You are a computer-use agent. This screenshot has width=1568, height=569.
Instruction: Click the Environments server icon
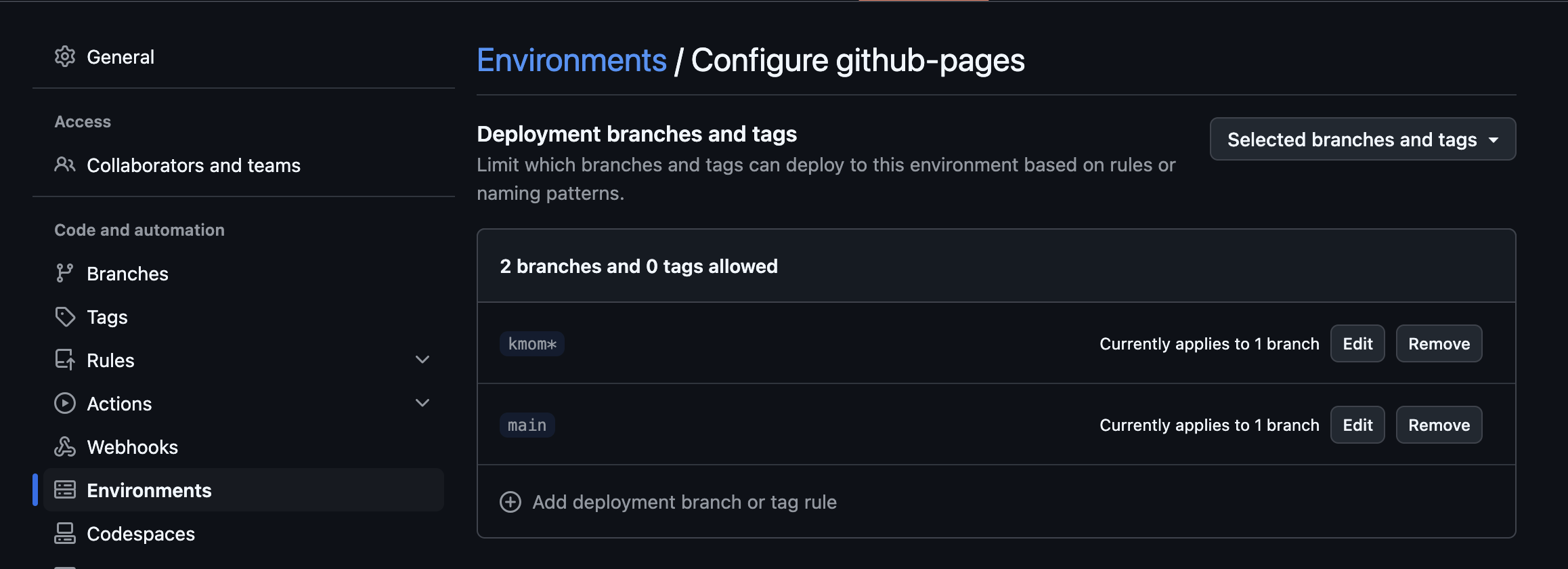tap(65, 490)
